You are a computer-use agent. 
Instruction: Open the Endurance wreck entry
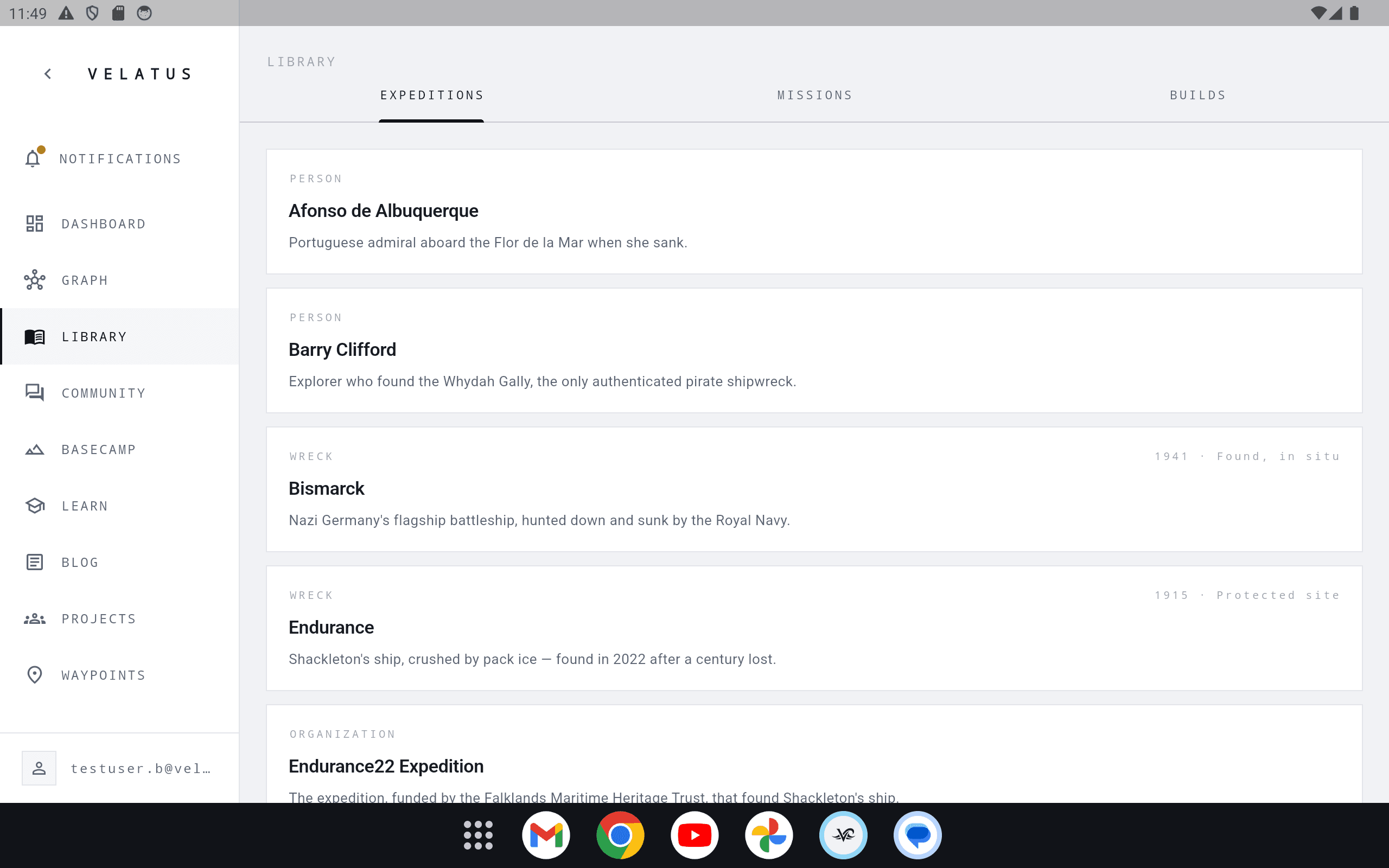(814, 629)
